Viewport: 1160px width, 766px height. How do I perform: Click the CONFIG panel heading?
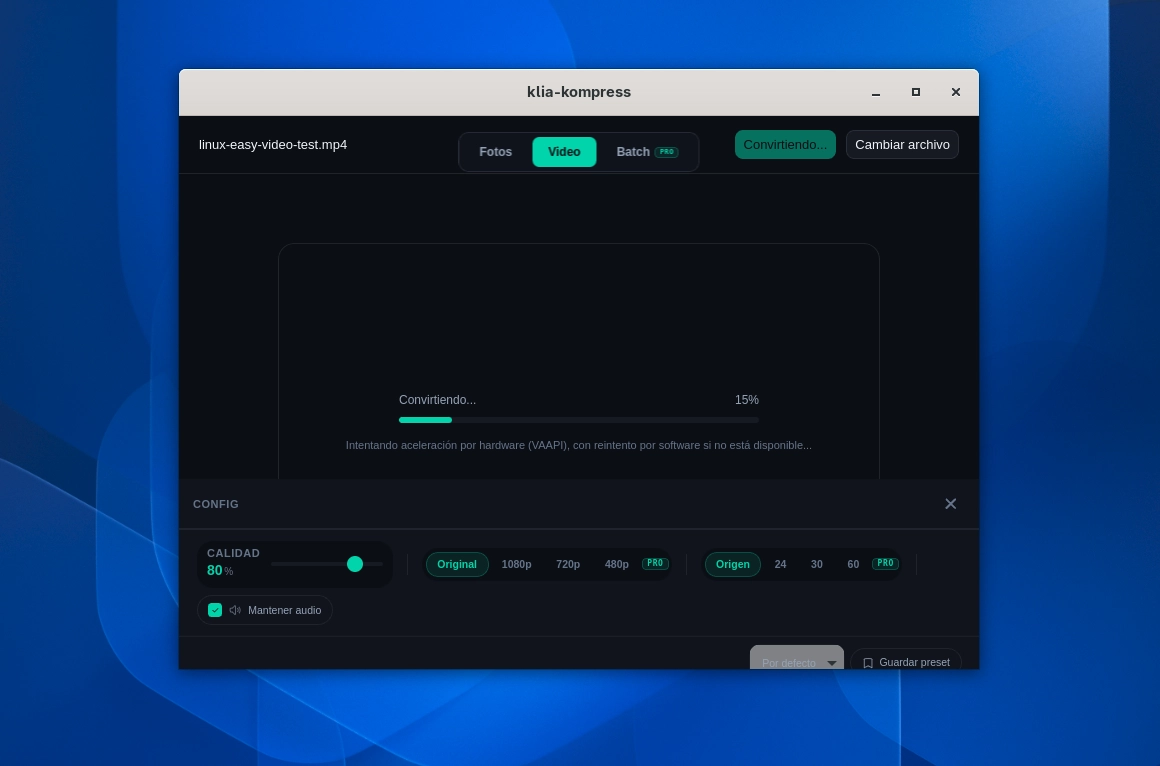[216, 504]
